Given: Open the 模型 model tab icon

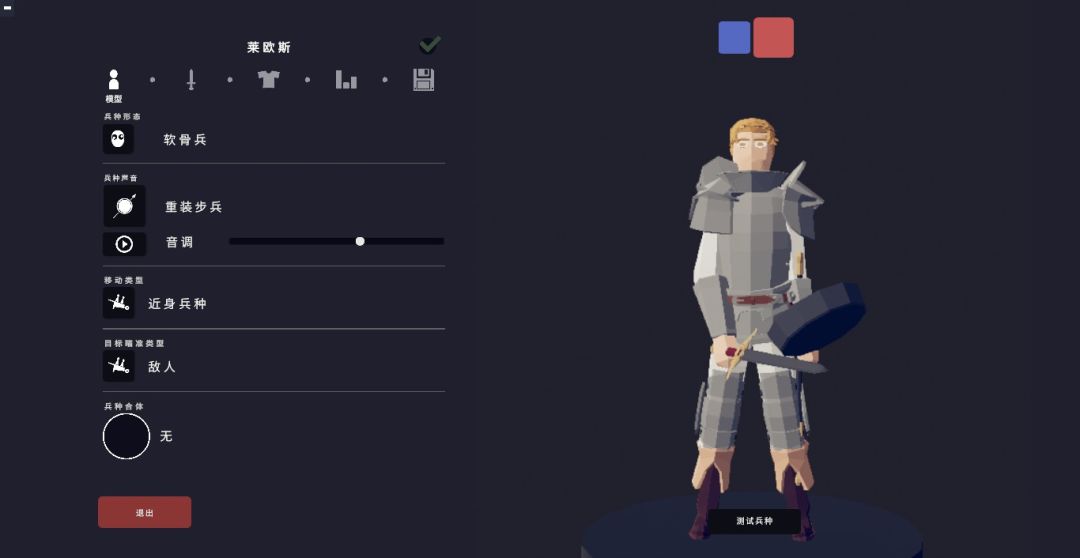Looking at the screenshot, I should click(x=114, y=79).
